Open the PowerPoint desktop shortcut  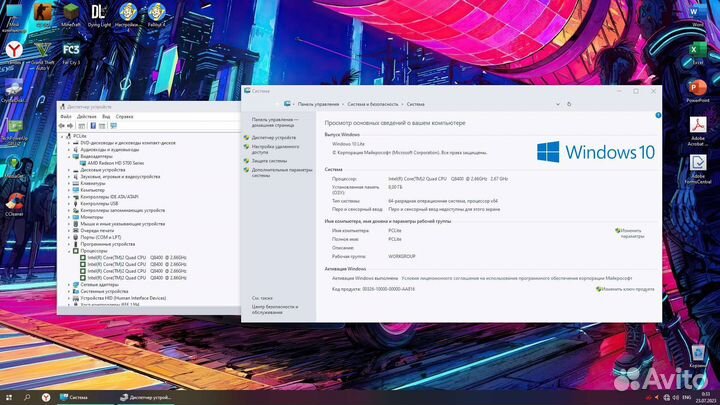(x=698, y=90)
